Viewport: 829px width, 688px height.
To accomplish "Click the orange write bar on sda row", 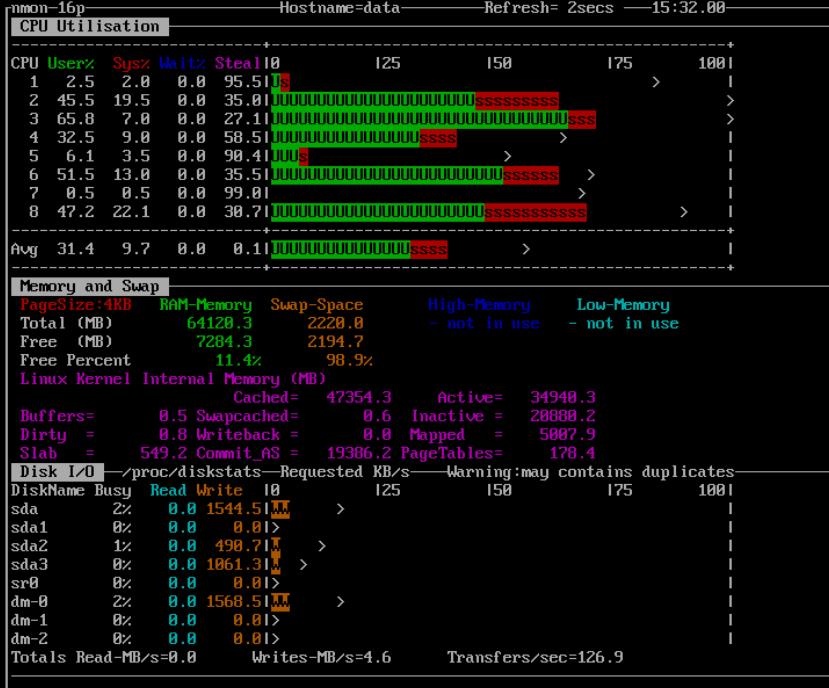I will 280,509.
